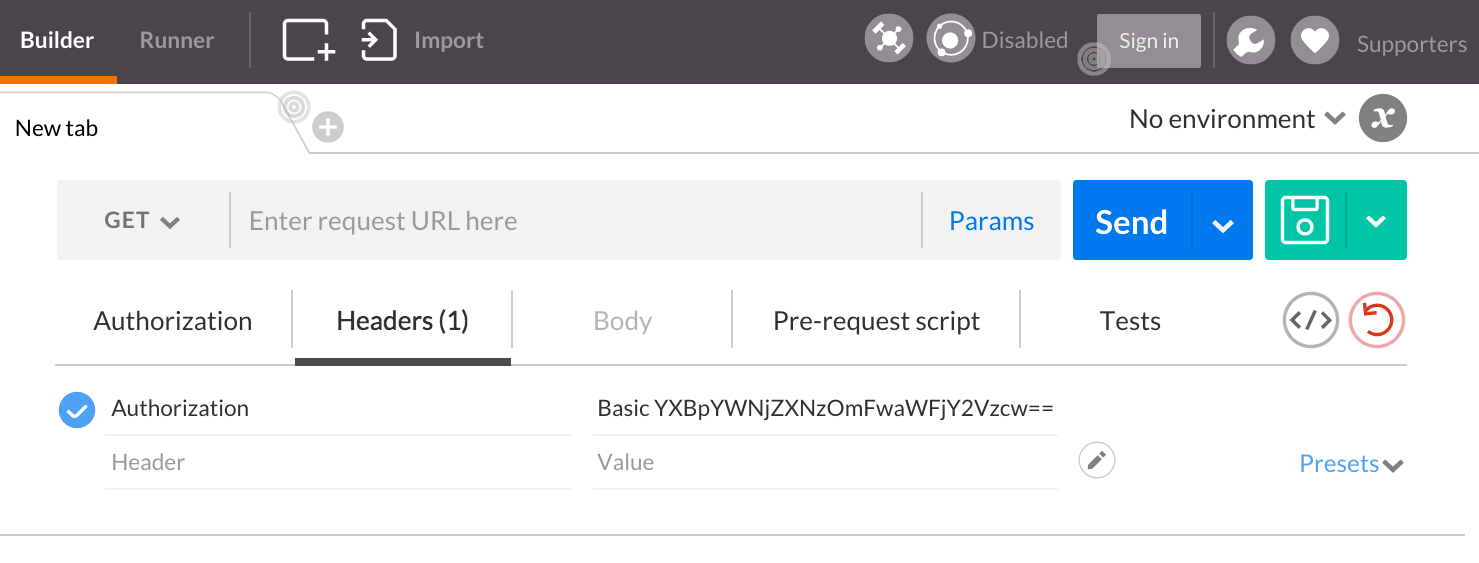Viewport: 1479px width, 563px height.
Task: Click the request URL input field
Action: click(x=576, y=221)
